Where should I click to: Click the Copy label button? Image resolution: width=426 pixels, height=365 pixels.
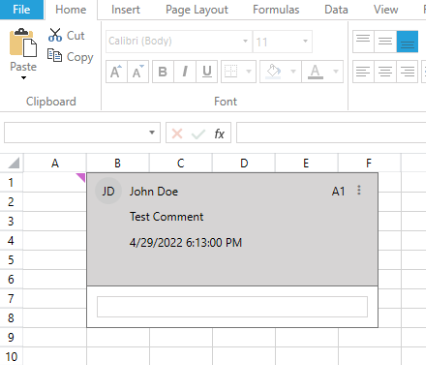[x=80, y=57]
